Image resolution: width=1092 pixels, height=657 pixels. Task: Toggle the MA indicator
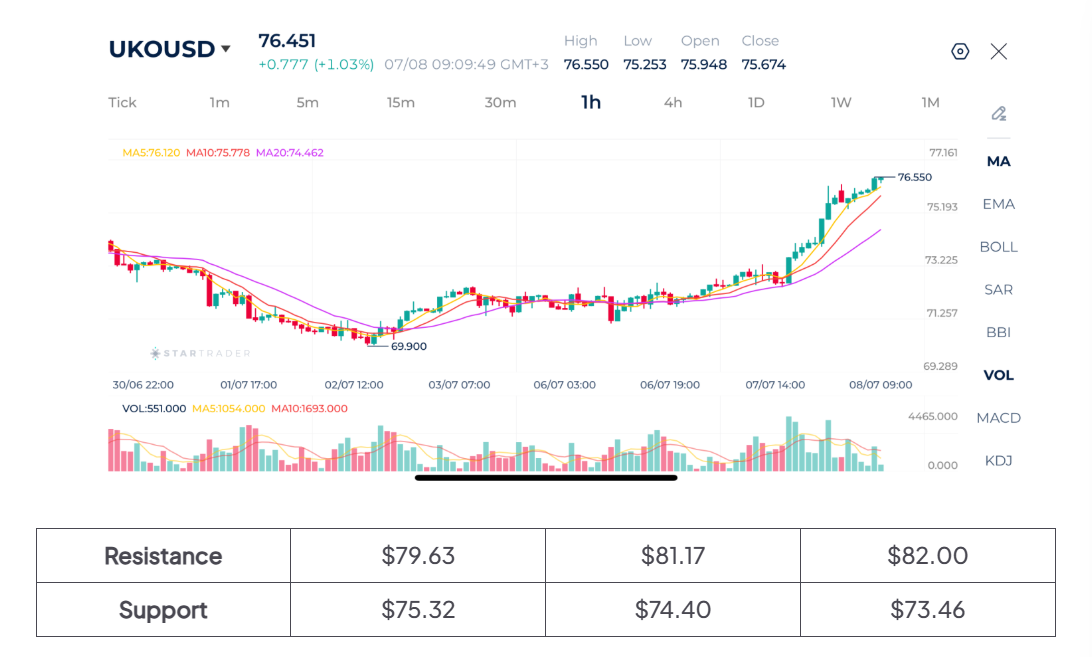click(x=998, y=161)
